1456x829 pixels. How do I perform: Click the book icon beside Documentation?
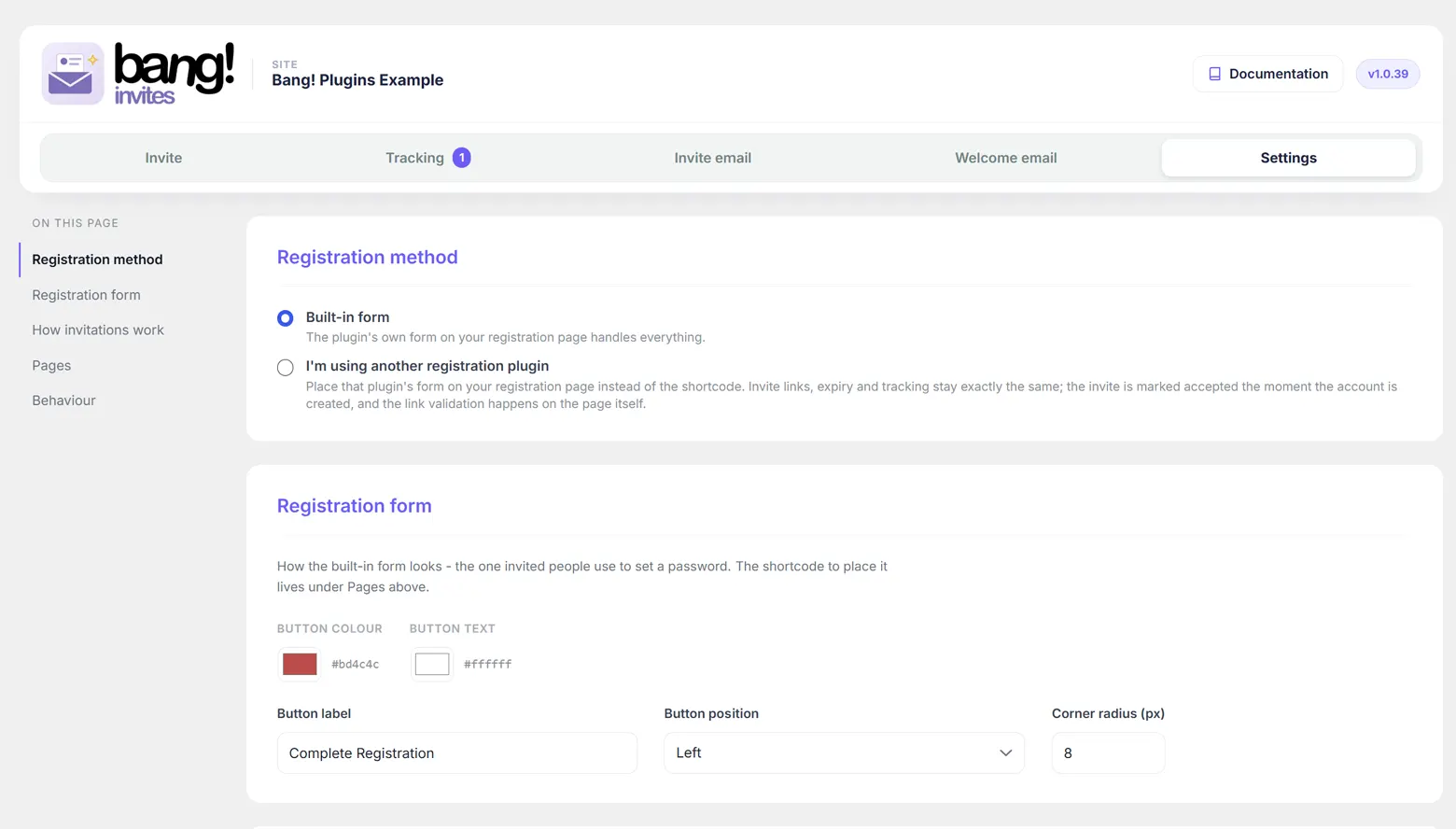pos(1214,74)
